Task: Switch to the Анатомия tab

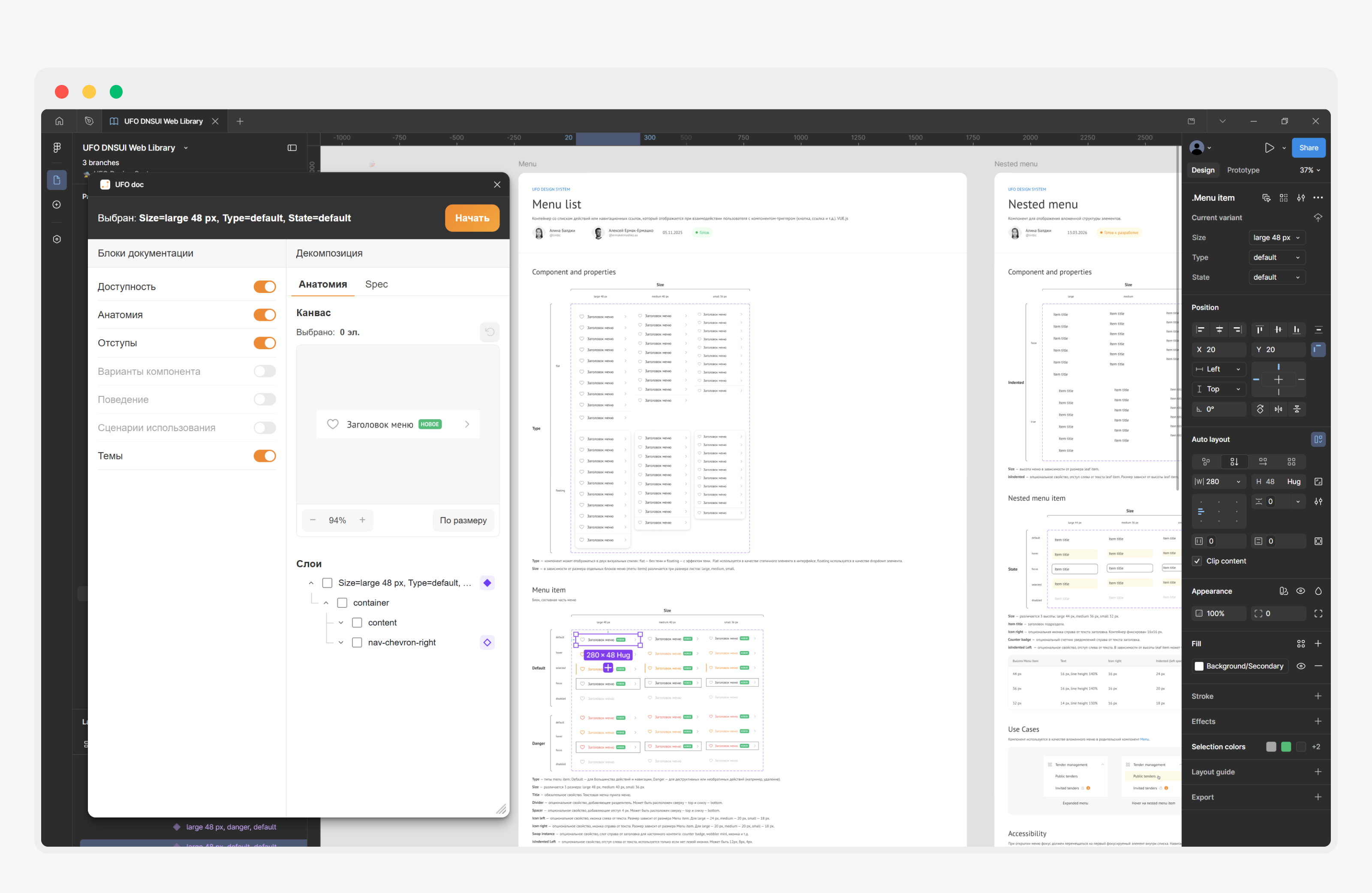Action: coord(323,284)
